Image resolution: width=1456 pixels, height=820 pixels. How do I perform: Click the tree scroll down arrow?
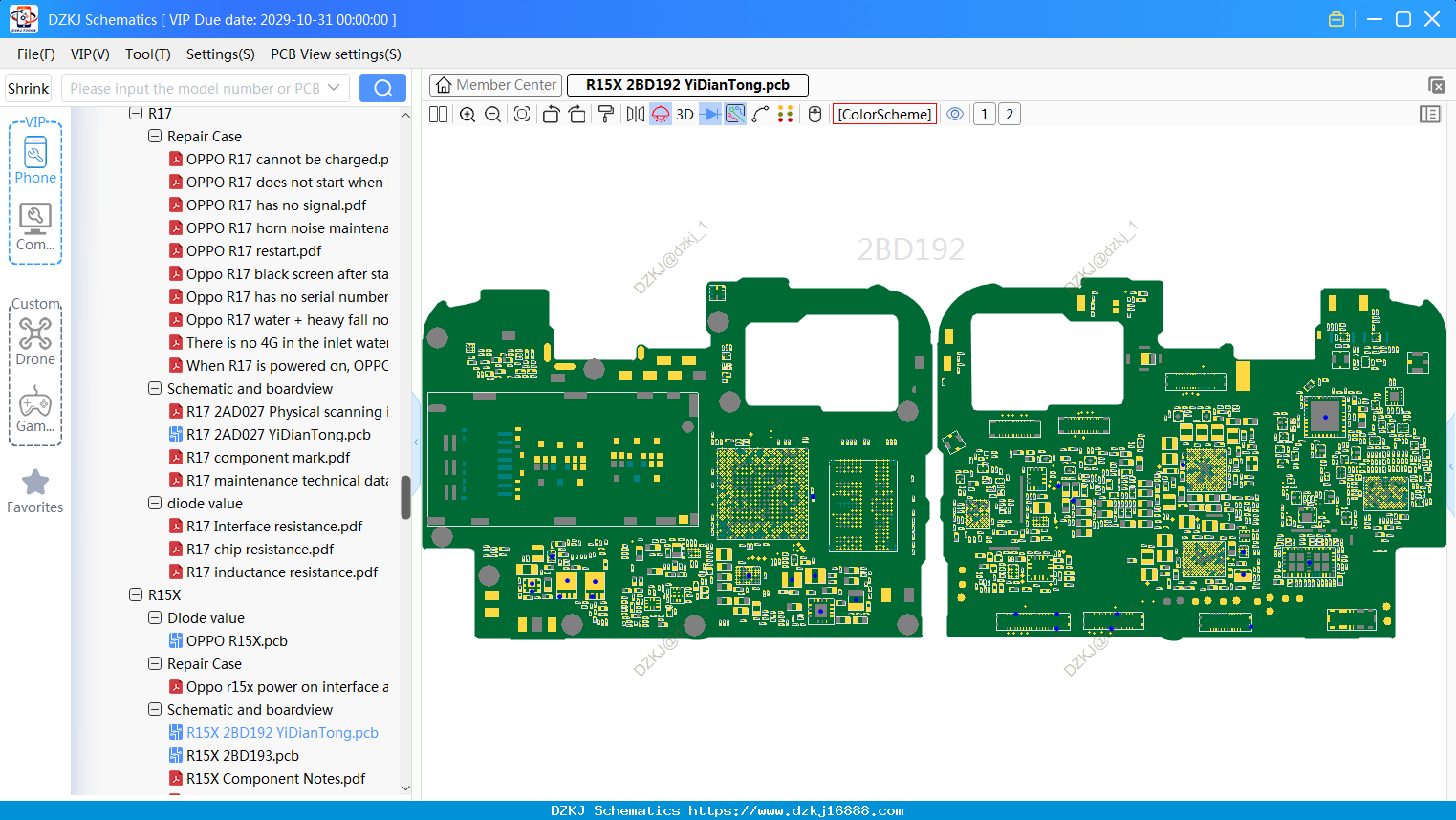(405, 788)
